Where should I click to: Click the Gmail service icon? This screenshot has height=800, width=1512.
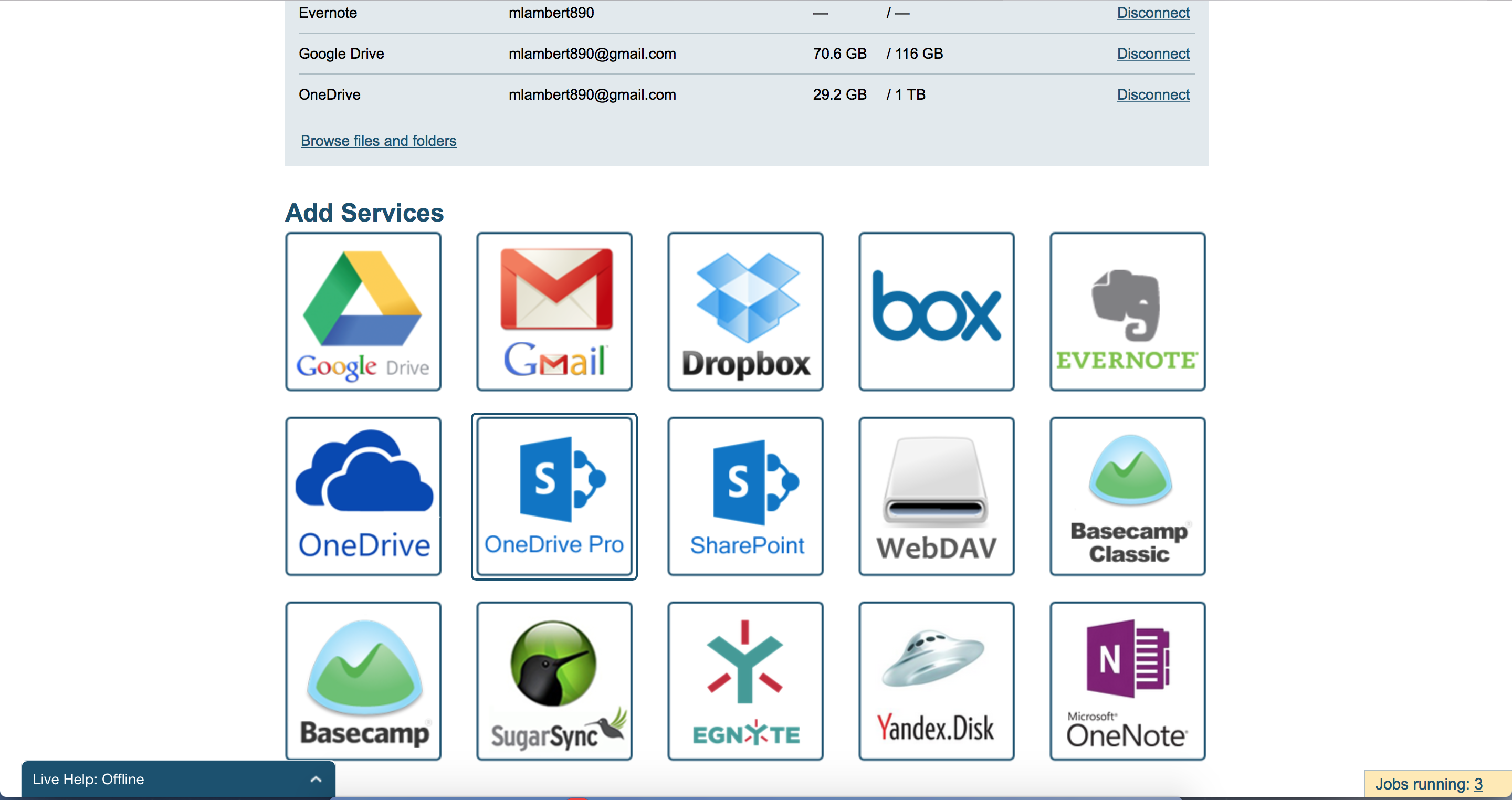(554, 312)
